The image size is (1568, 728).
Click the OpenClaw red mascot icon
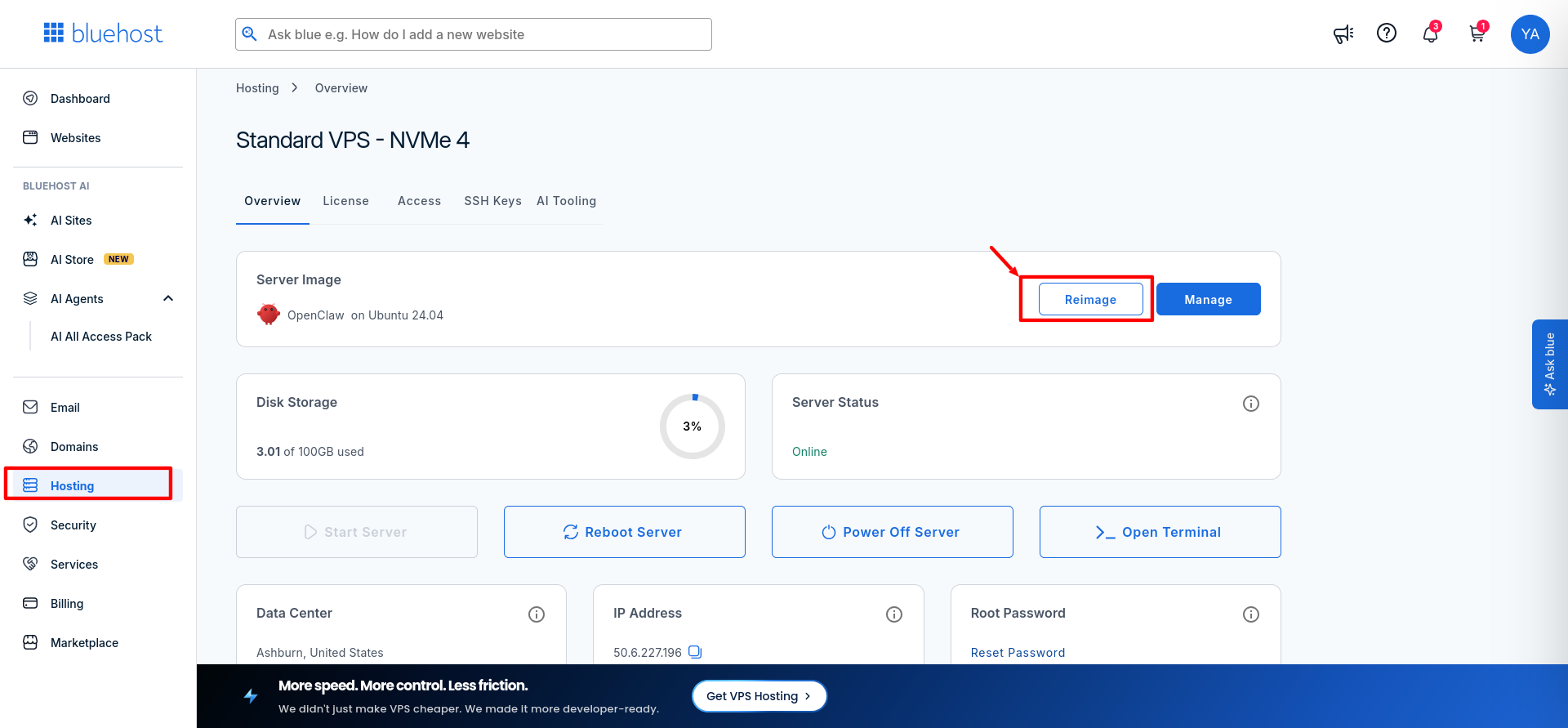coord(268,315)
